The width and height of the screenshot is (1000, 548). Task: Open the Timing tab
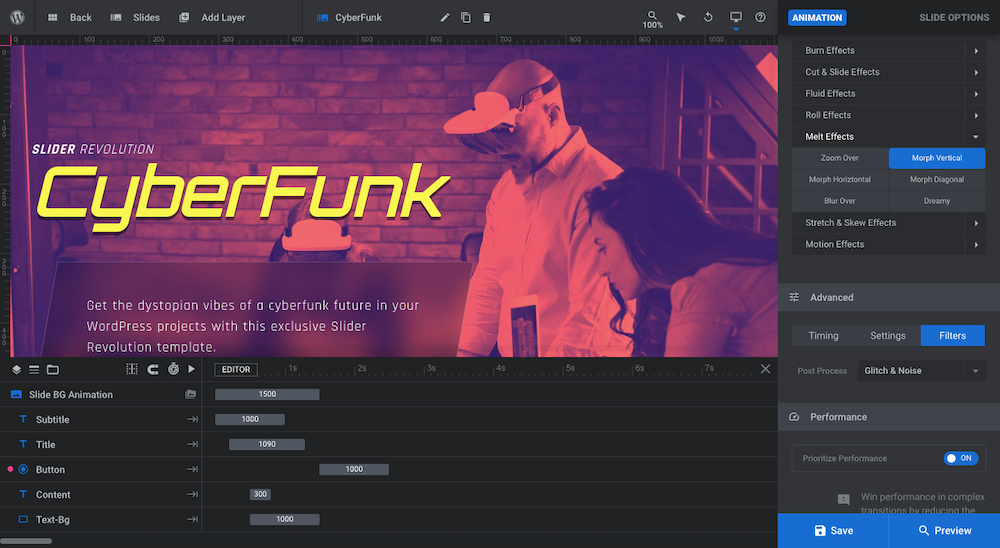[823, 336]
